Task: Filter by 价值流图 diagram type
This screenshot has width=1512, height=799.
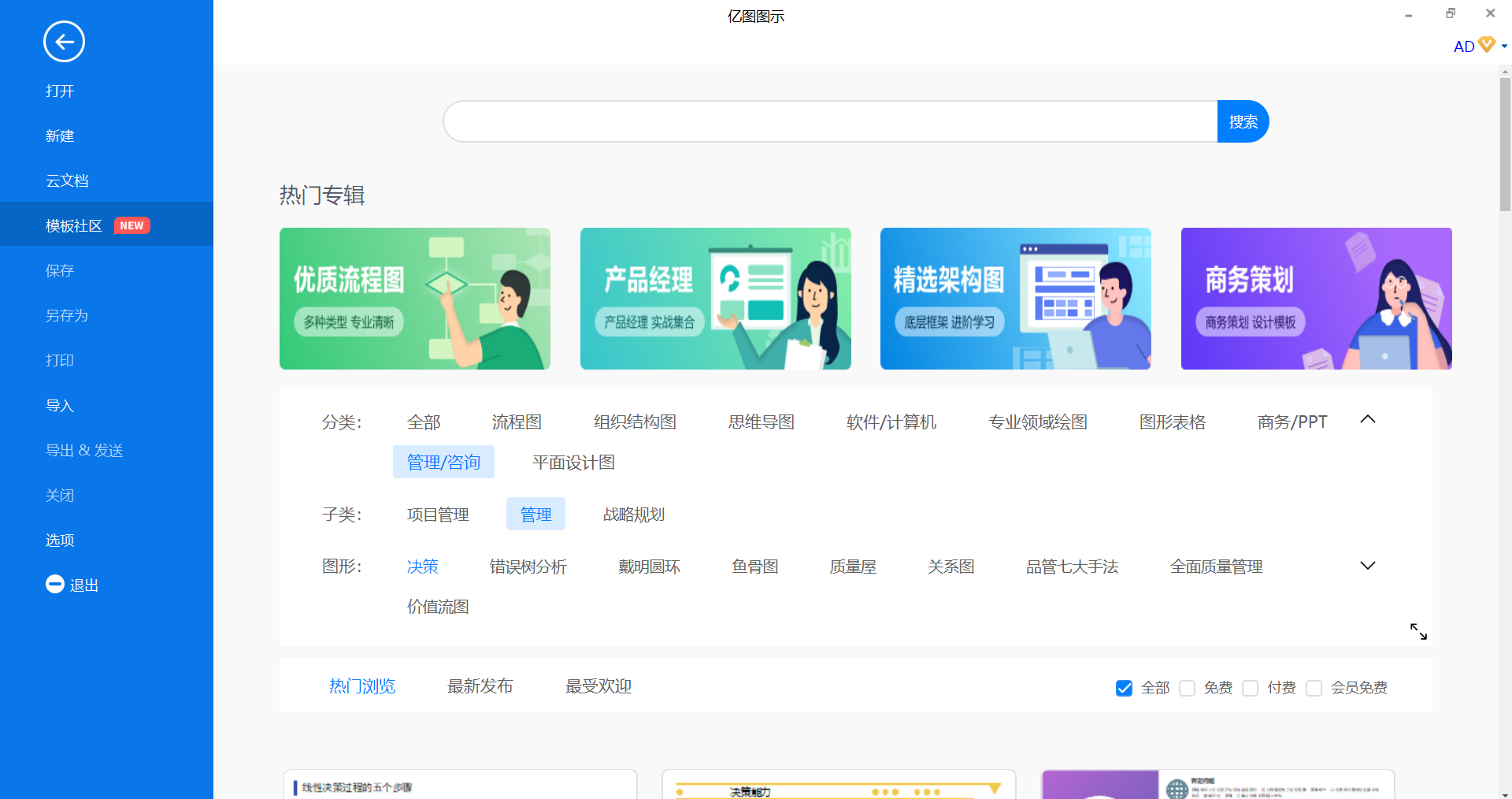Action: [438, 607]
